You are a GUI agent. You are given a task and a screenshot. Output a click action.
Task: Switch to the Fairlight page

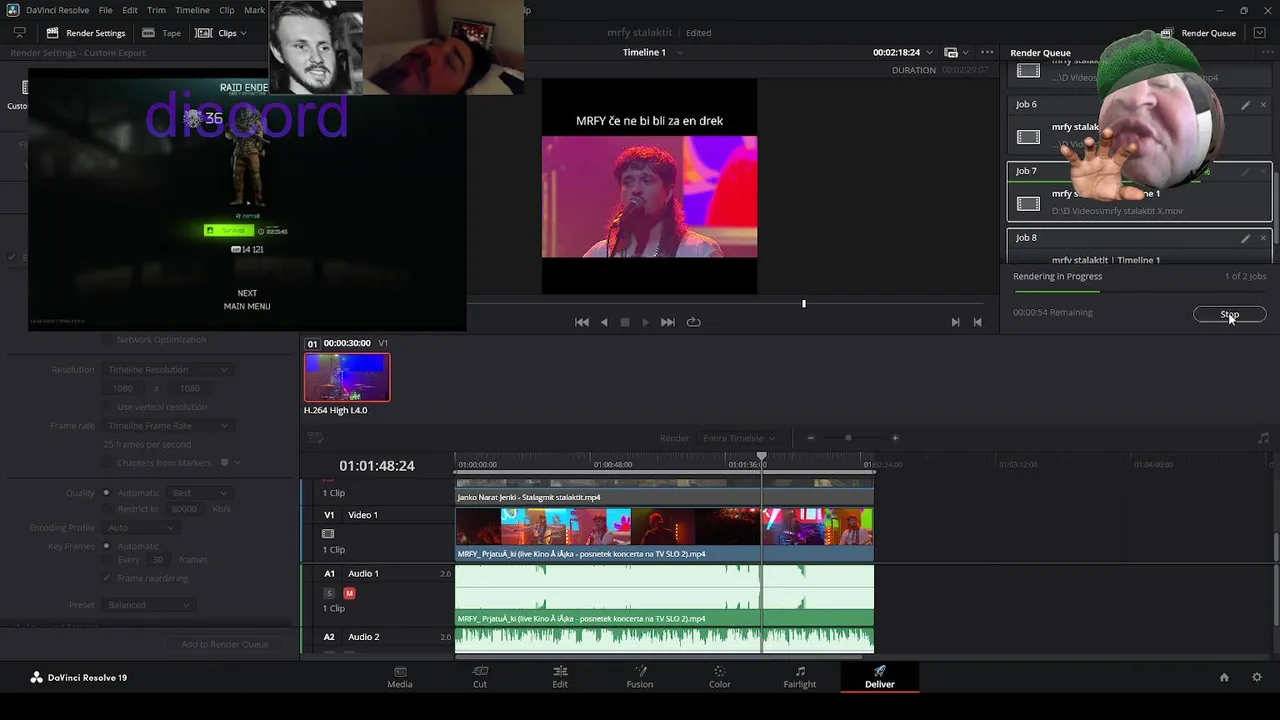(x=800, y=677)
